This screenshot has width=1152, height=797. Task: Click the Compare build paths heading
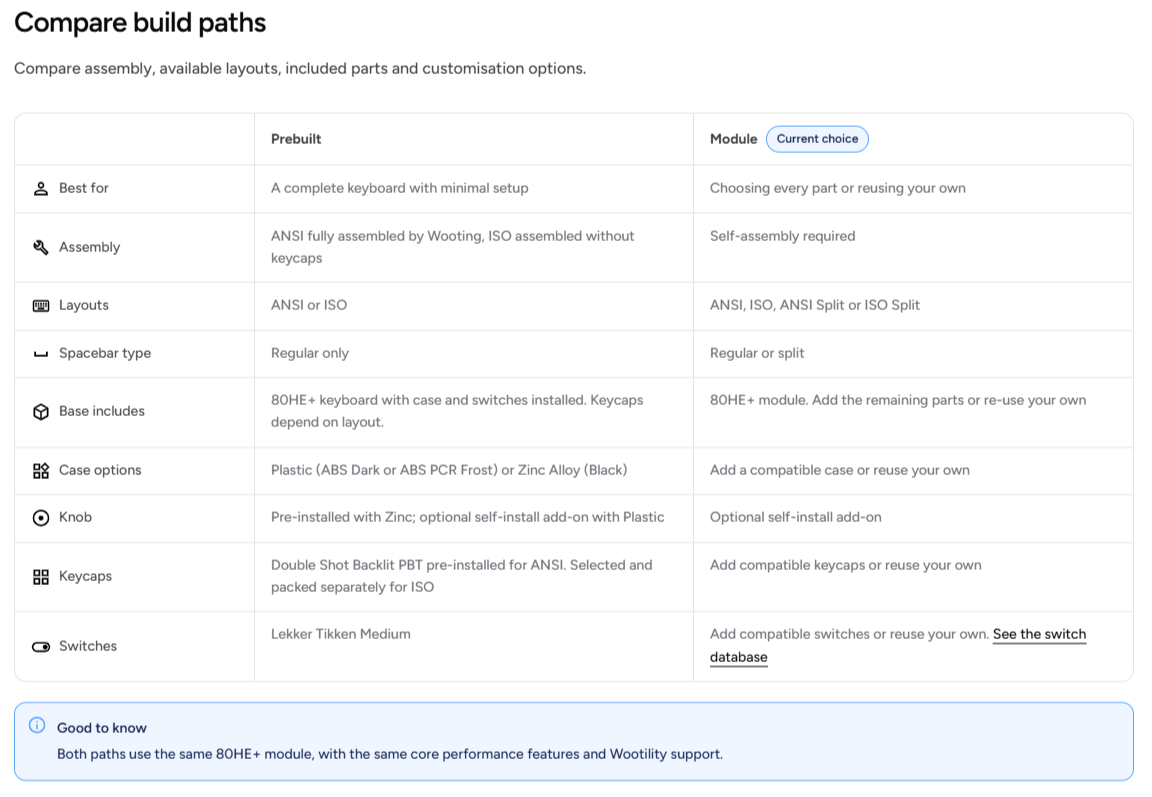(x=140, y=23)
